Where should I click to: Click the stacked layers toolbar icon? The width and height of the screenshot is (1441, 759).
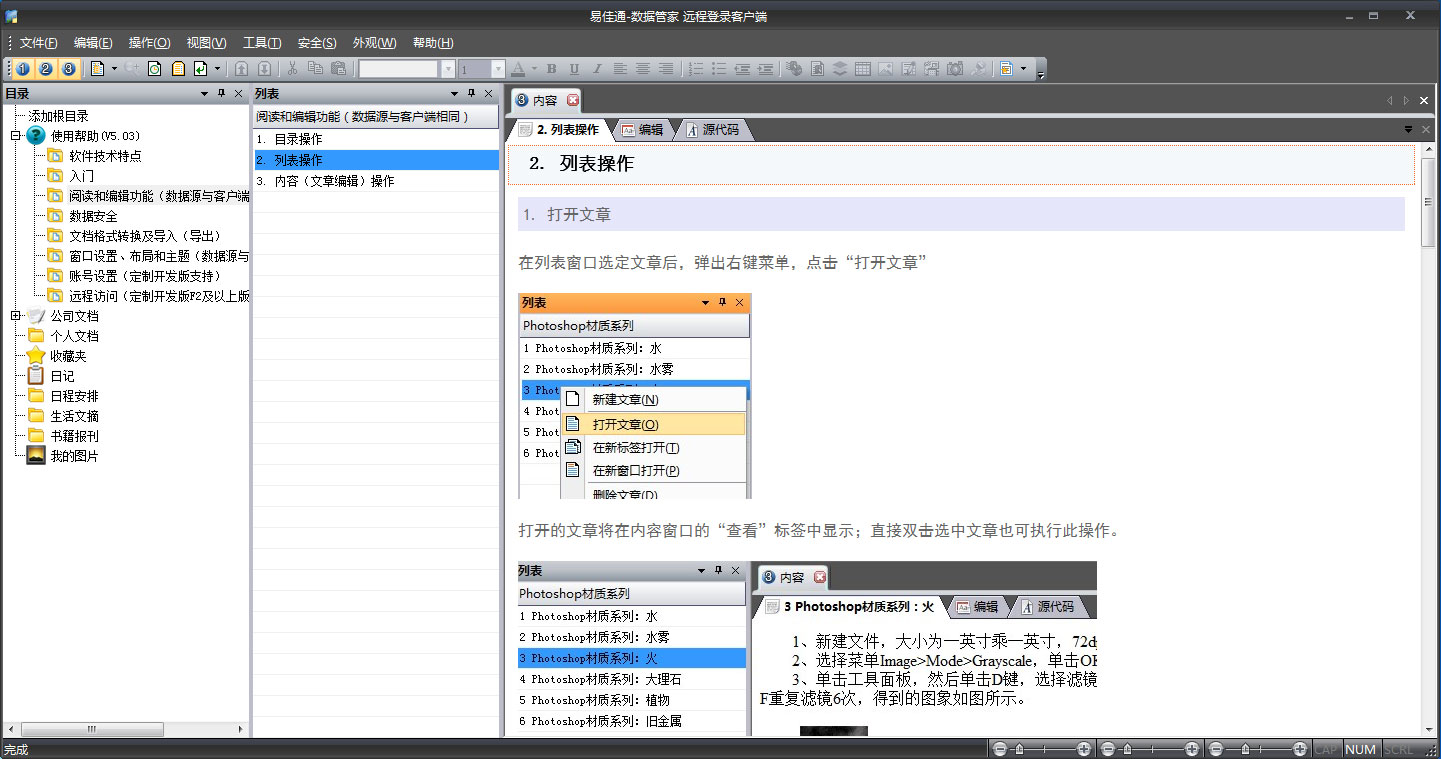tap(840, 69)
